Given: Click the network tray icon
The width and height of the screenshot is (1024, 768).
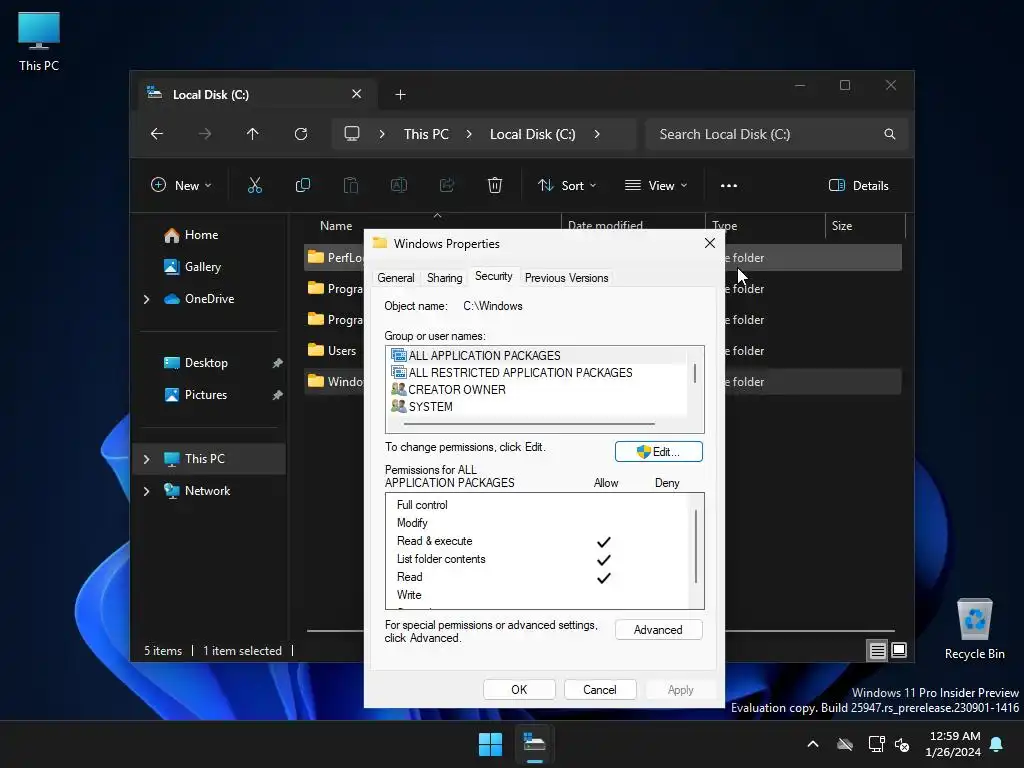Looking at the screenshot, I should [876, 744].
